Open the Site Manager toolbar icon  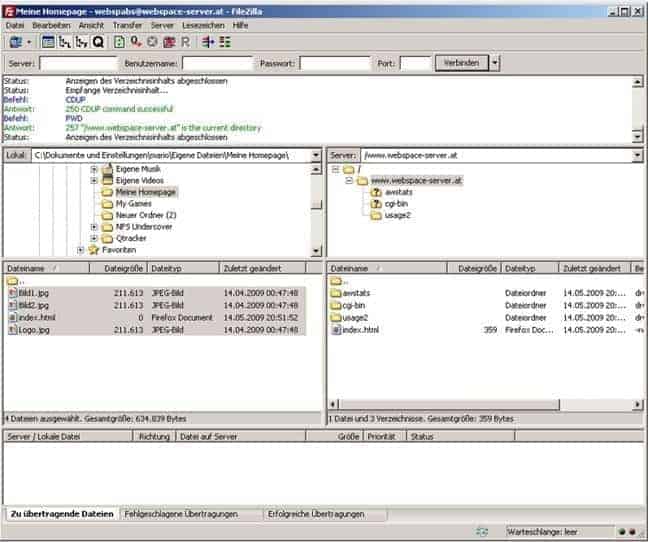pos(16,42)
